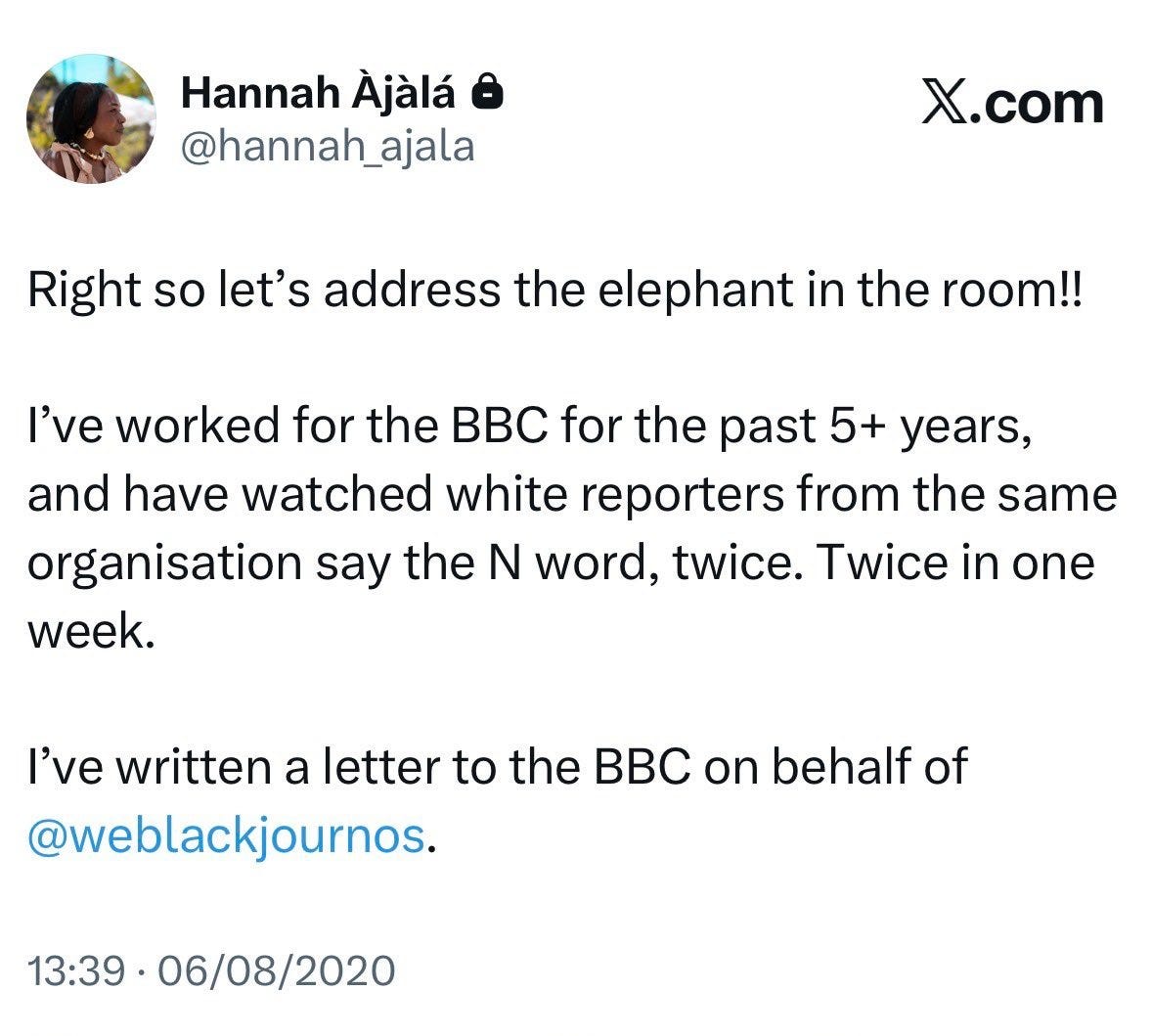Open the @hannah_ajala handle
The image size is (1152, 1036).
(x=328, y=147)
